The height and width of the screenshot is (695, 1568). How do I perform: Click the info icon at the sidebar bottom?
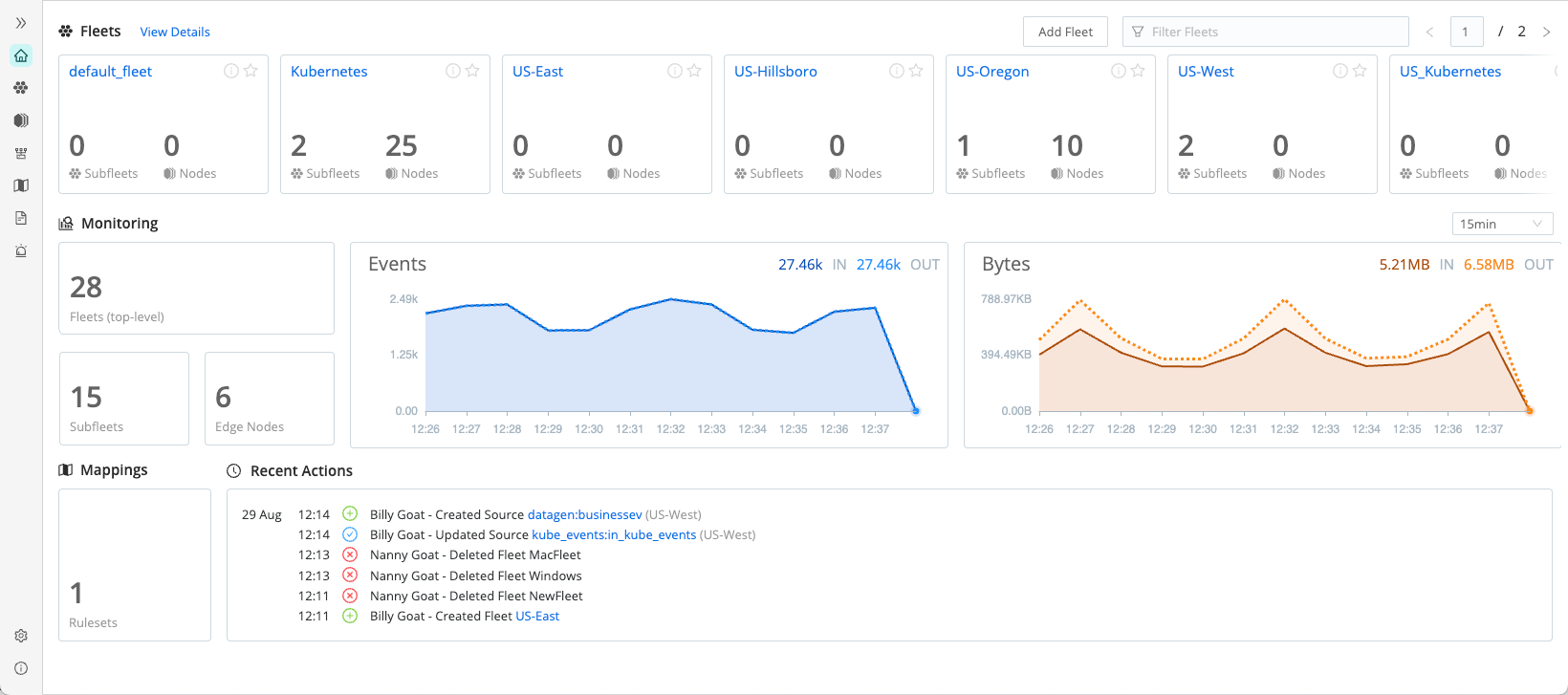point(21,668)
